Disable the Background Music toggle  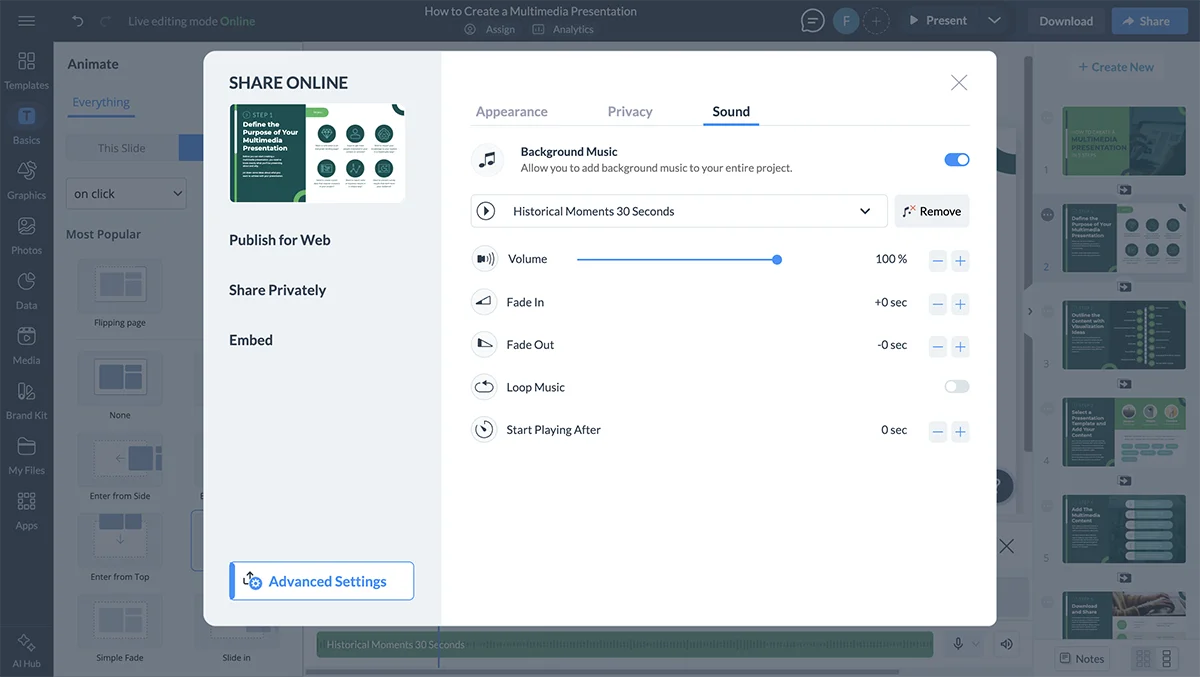point(957,160)
